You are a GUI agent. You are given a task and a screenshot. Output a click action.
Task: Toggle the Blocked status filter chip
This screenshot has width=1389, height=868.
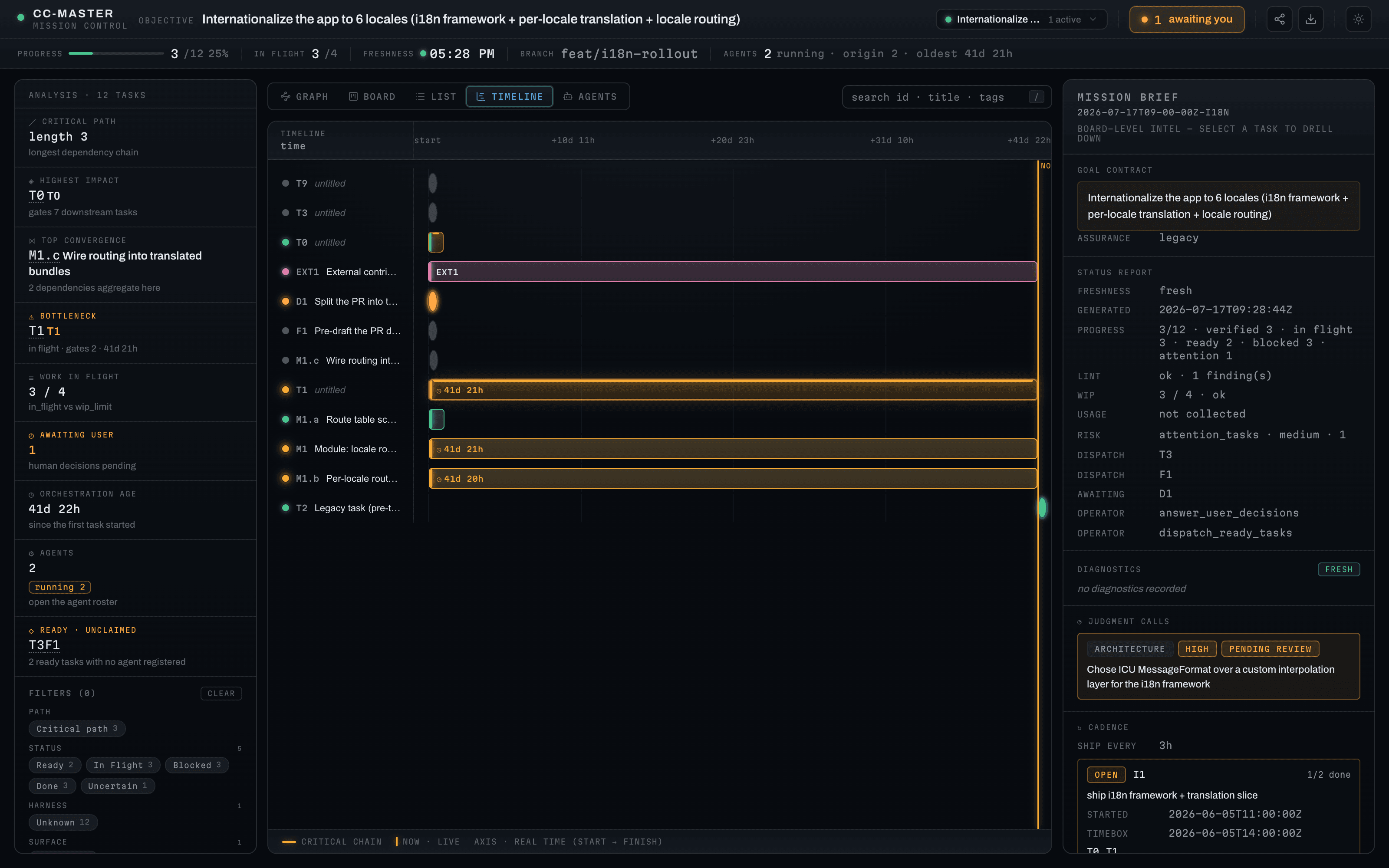pyautogui.click(x=197, y=765)
